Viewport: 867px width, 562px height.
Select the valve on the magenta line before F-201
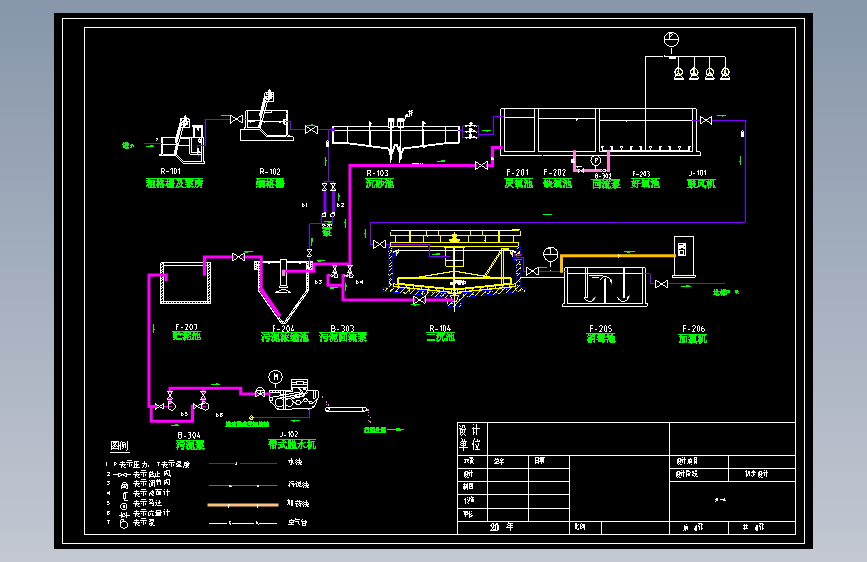pyautogui.click(x=482, y=165)
